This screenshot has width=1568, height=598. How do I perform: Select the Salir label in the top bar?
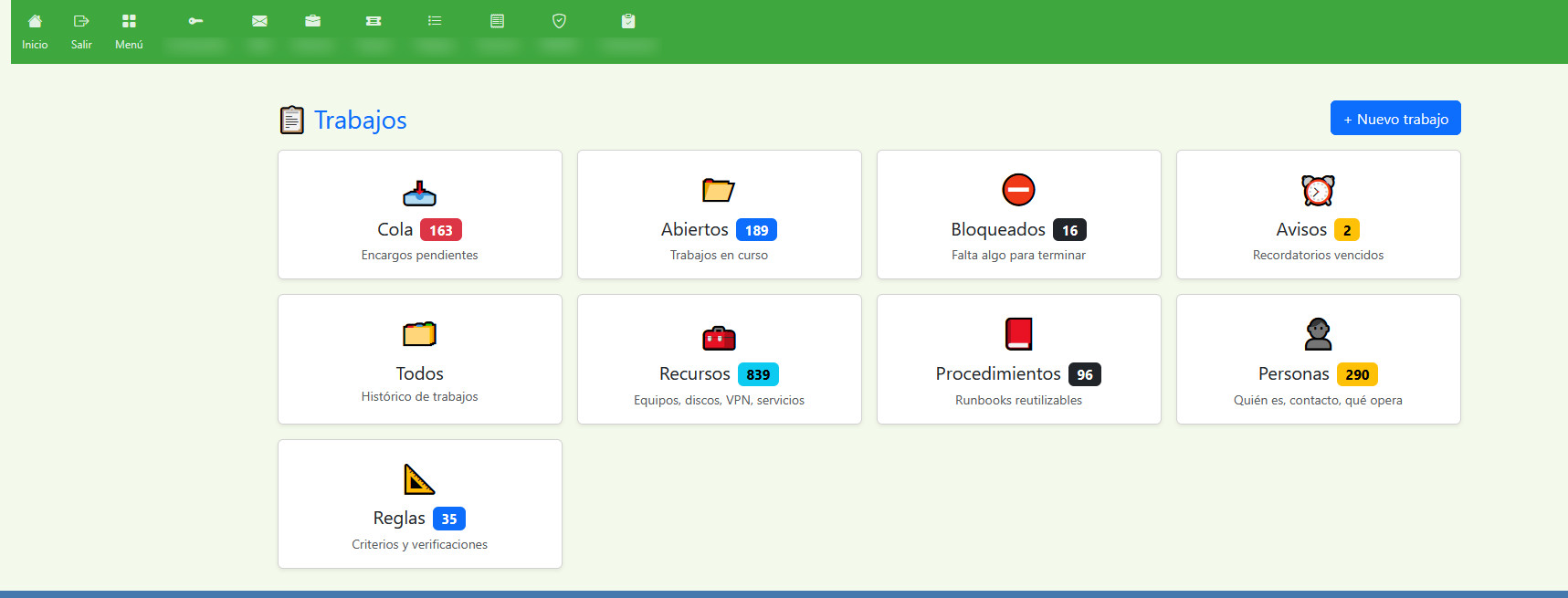tap(81, 45)
